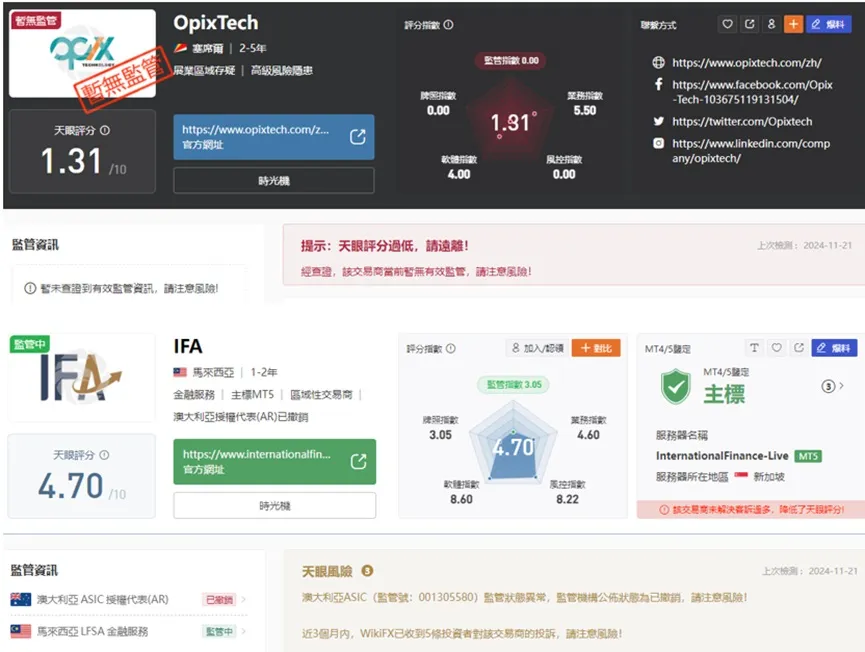Screen dimensions: 865x652
Task: Click the Twitter bird icon in contact list
Action: [x=659, y=121]
